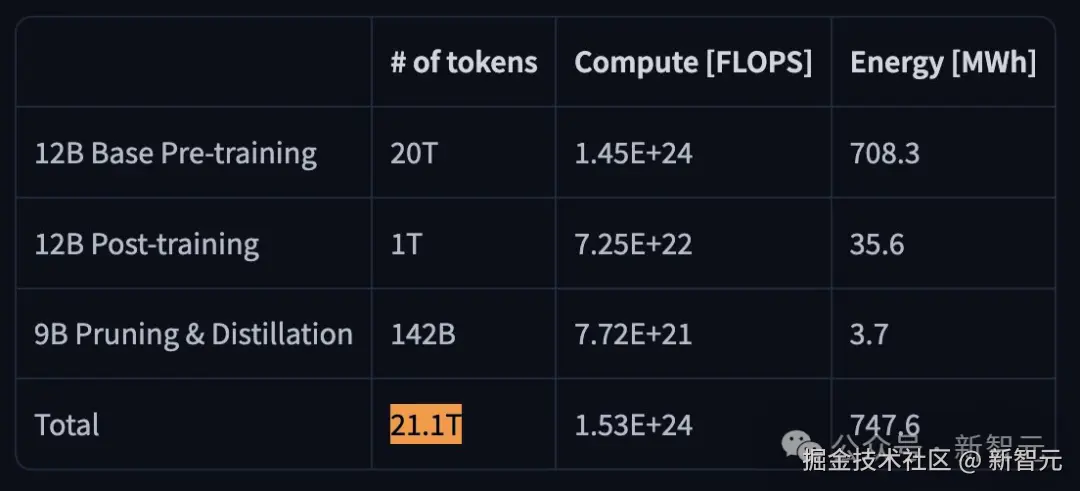
Task: Select the 1.53E+24 total compute value
Action: (x=633, y=425)
